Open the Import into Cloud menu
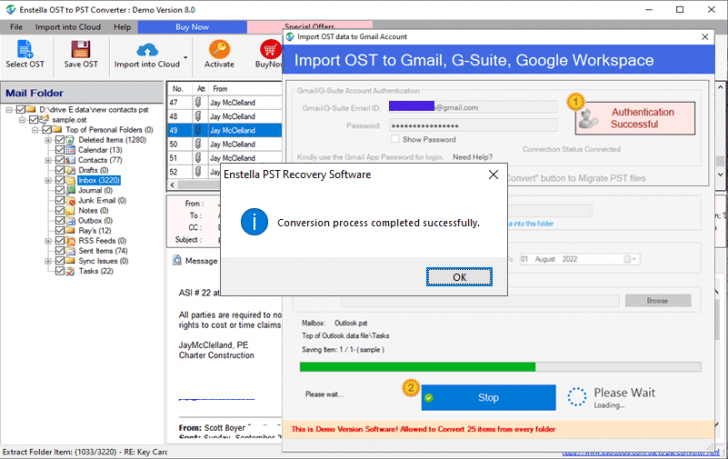Screen dimensions: 728x459 (68, 27)
